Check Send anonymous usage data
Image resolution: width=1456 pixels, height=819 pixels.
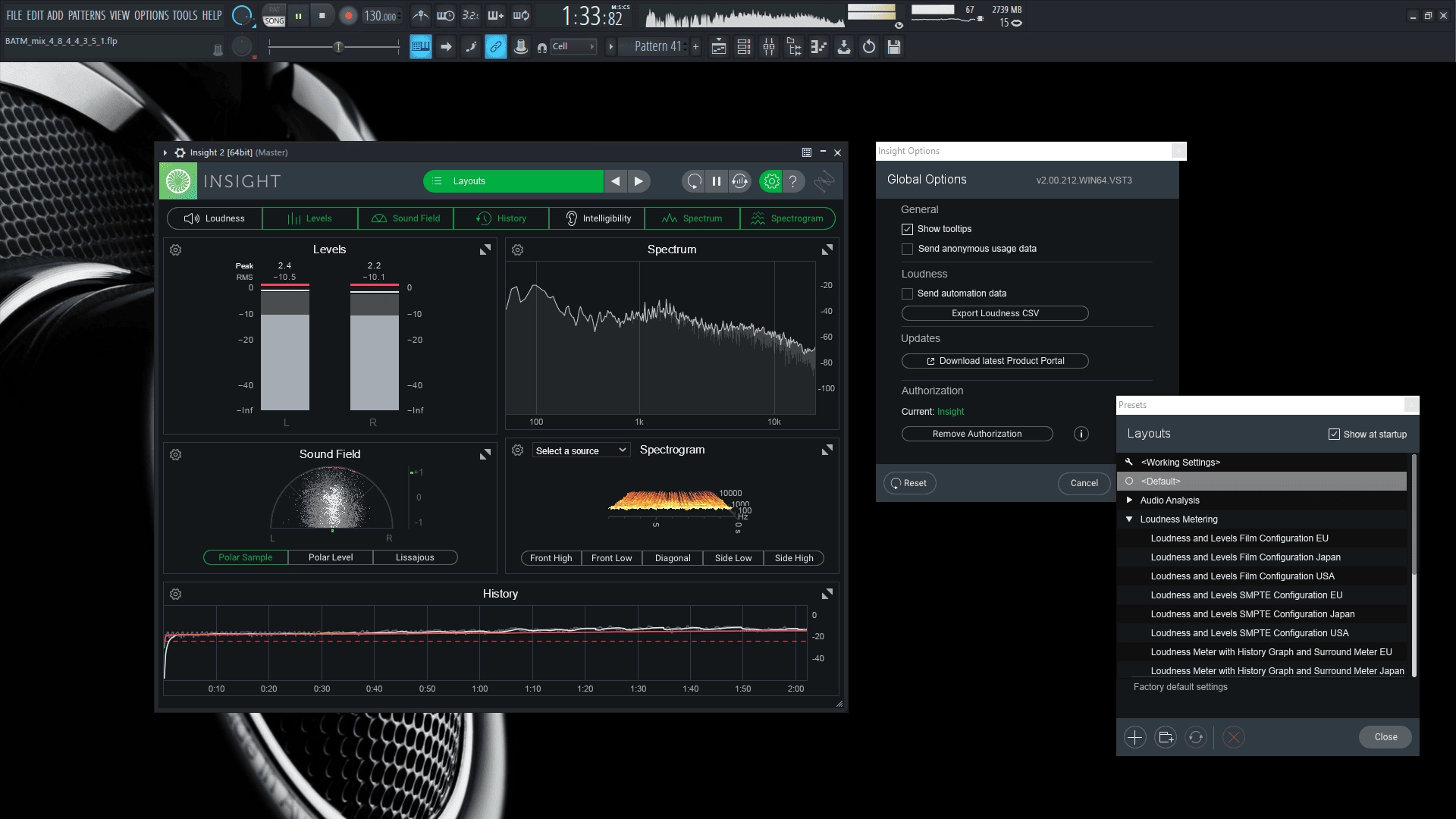click(x=907, y=249)
